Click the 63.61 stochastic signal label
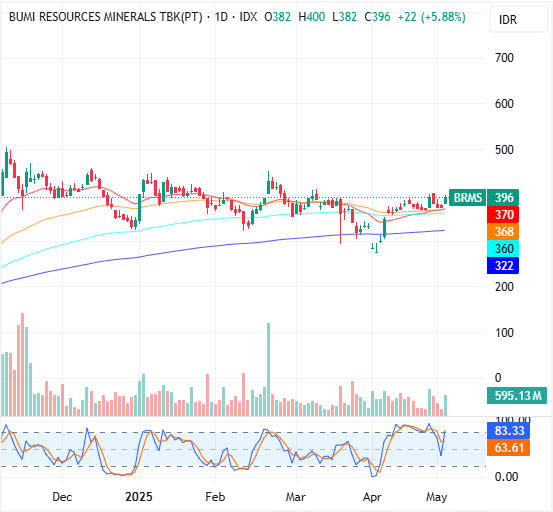The height and width of the screenshot is (512, 553). pyautogui.click(x=508, y=447)
